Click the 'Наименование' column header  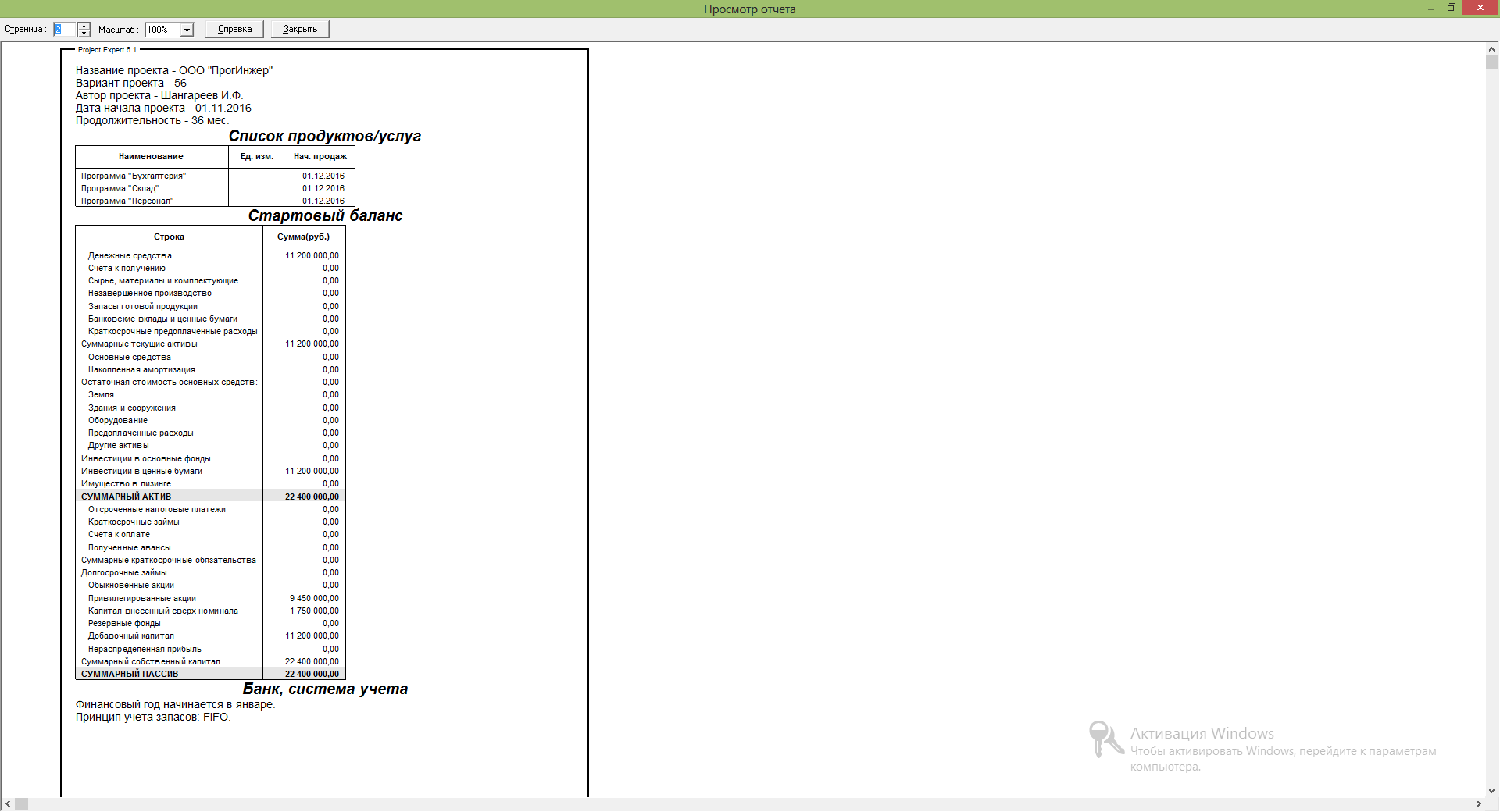click(x=151, y=157)
